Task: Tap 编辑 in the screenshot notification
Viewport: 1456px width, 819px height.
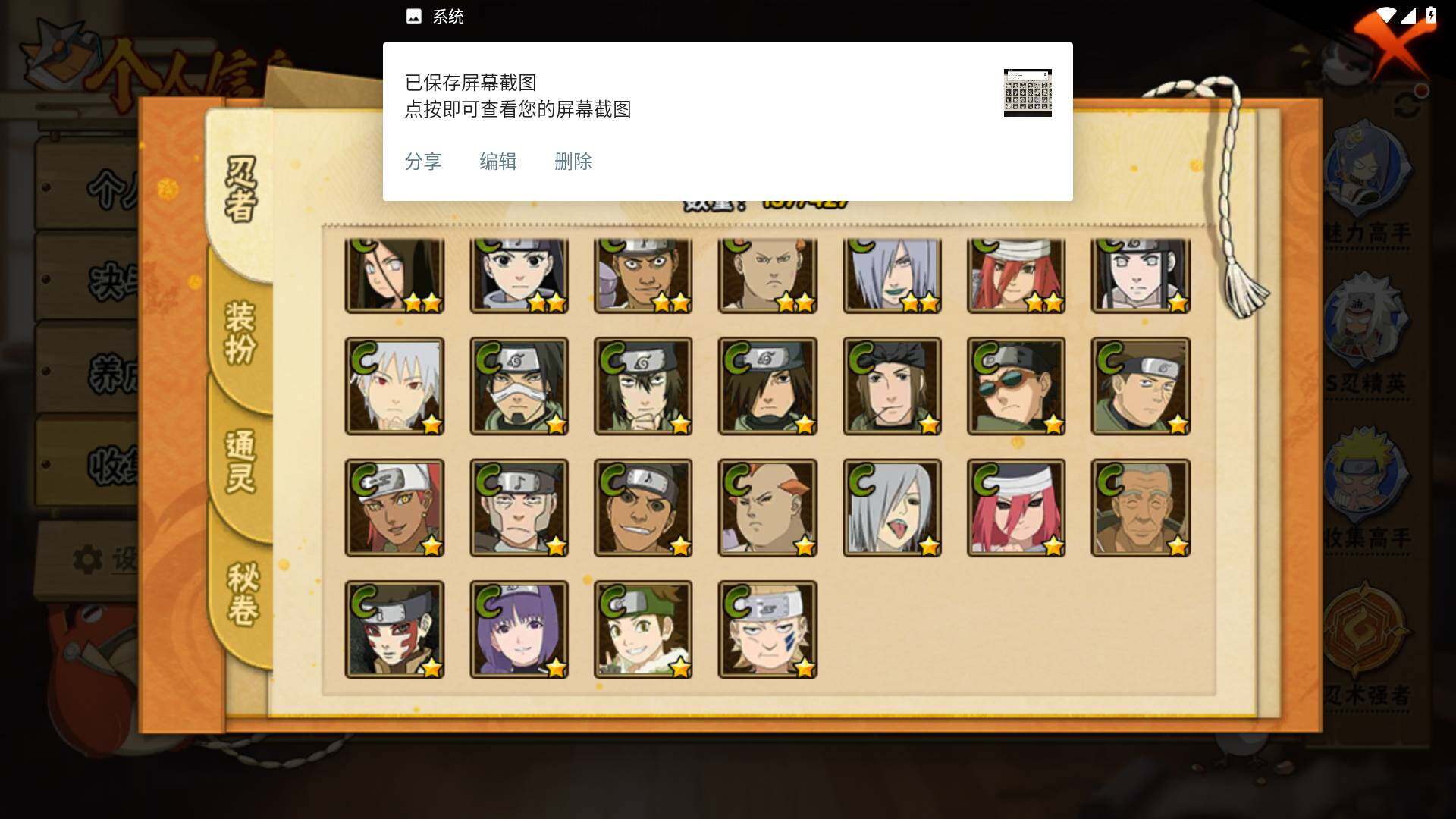Action: click(498, 162)
